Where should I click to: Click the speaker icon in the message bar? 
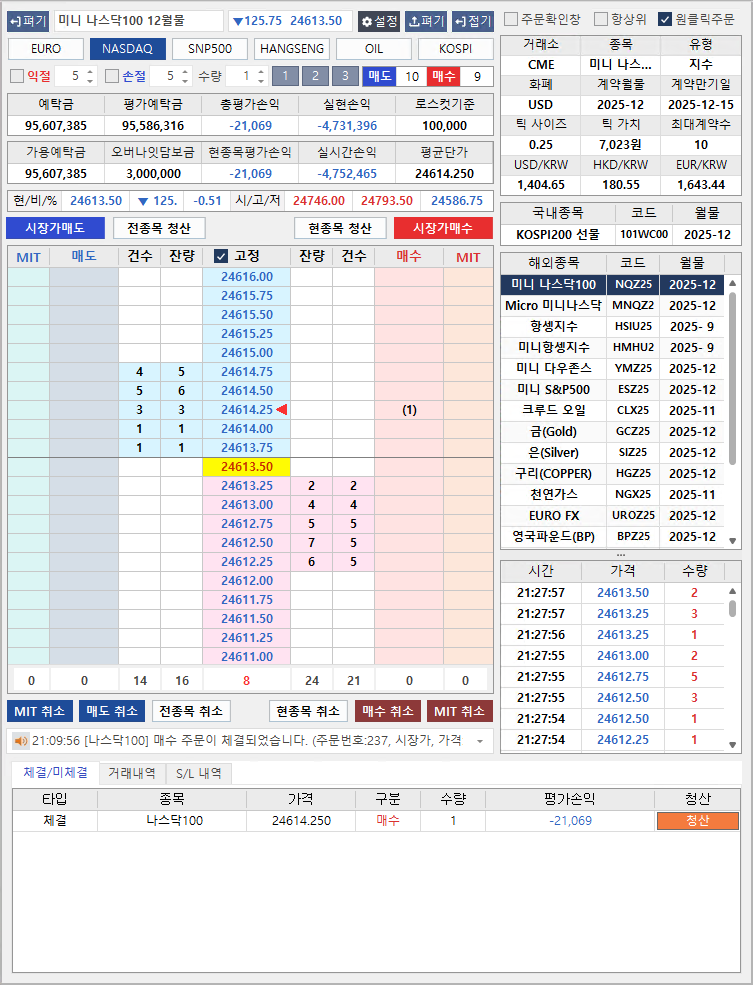click(20, 741)
